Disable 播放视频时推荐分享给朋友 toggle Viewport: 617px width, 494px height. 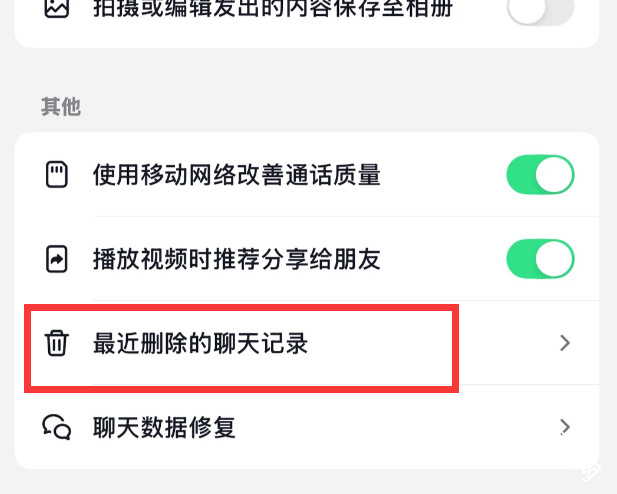540,260
